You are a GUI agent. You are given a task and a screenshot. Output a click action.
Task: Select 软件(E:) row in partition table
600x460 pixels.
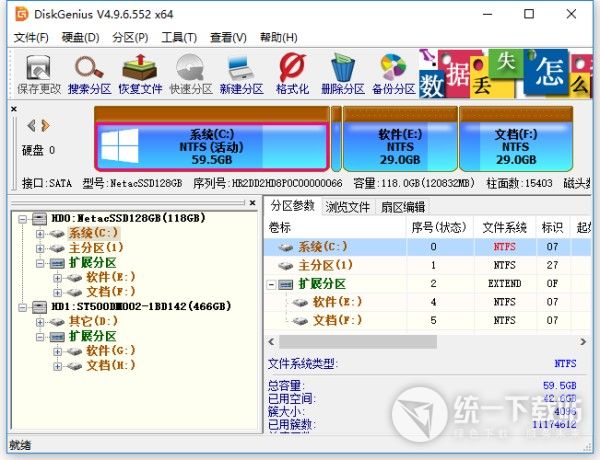point(428,302)
